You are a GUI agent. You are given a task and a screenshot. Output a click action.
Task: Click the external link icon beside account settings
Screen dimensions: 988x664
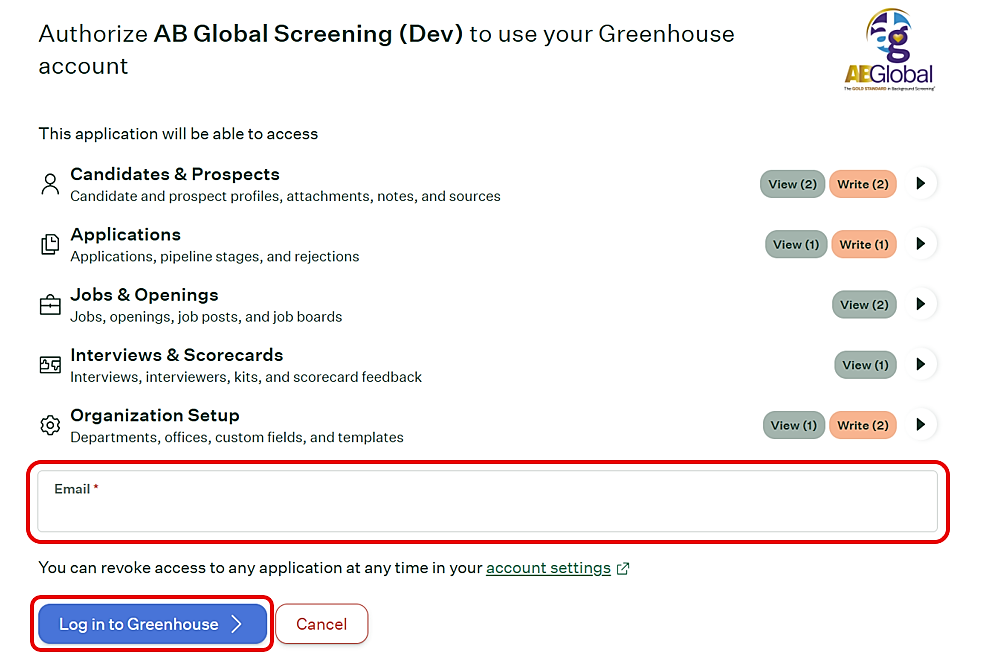pyautogui.click(x=623, y=568)
